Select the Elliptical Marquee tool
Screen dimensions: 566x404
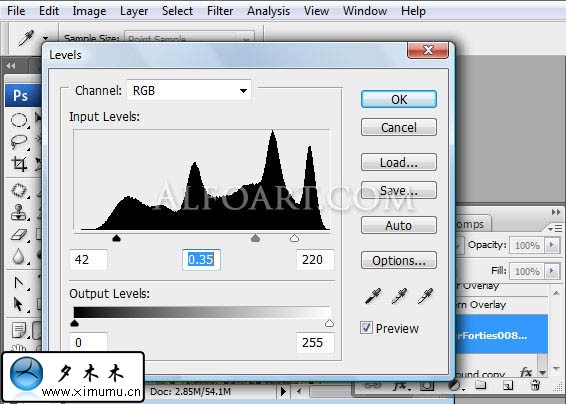18,120
